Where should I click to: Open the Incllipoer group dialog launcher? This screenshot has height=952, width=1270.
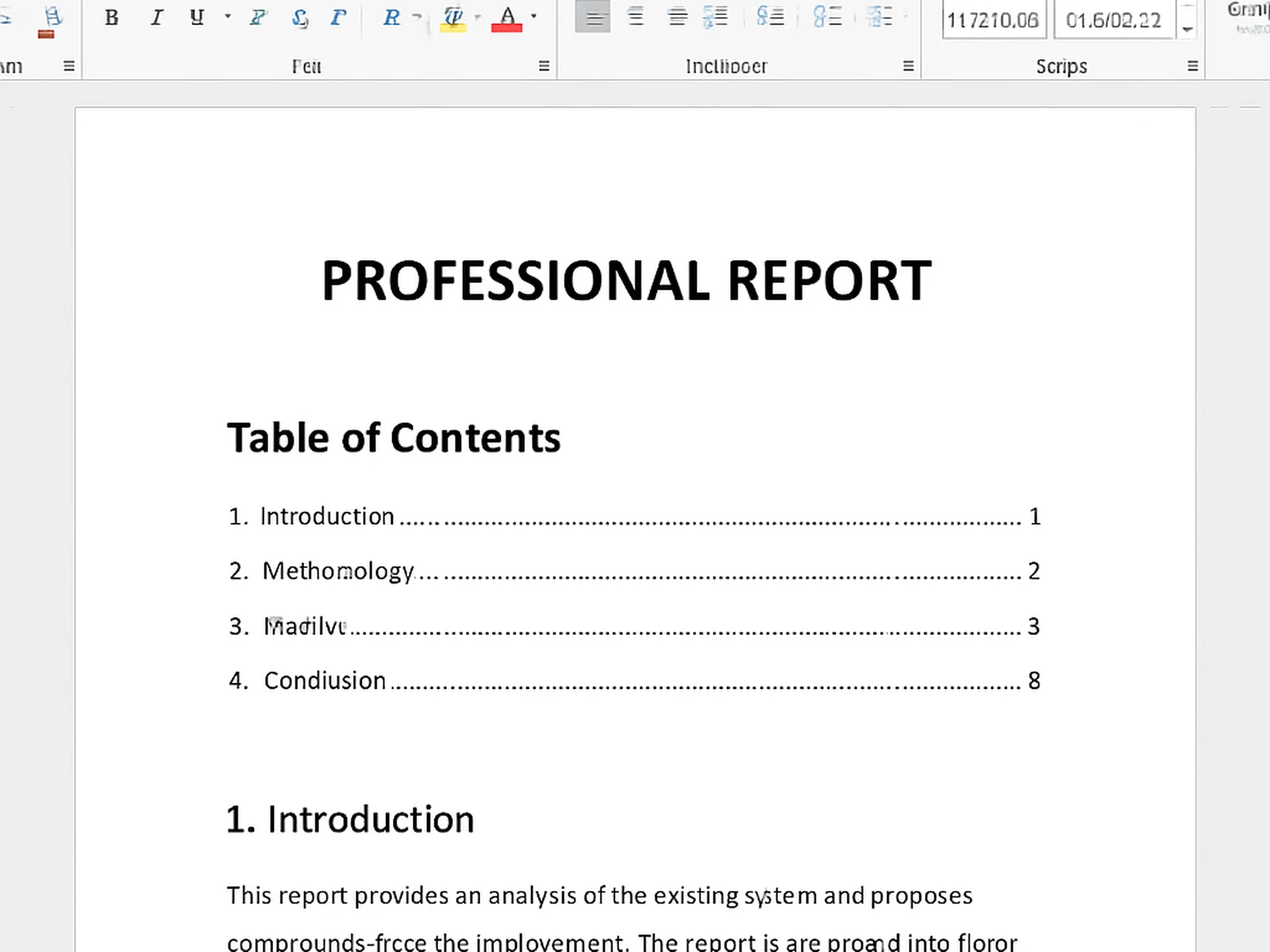(x=908, y=66)
